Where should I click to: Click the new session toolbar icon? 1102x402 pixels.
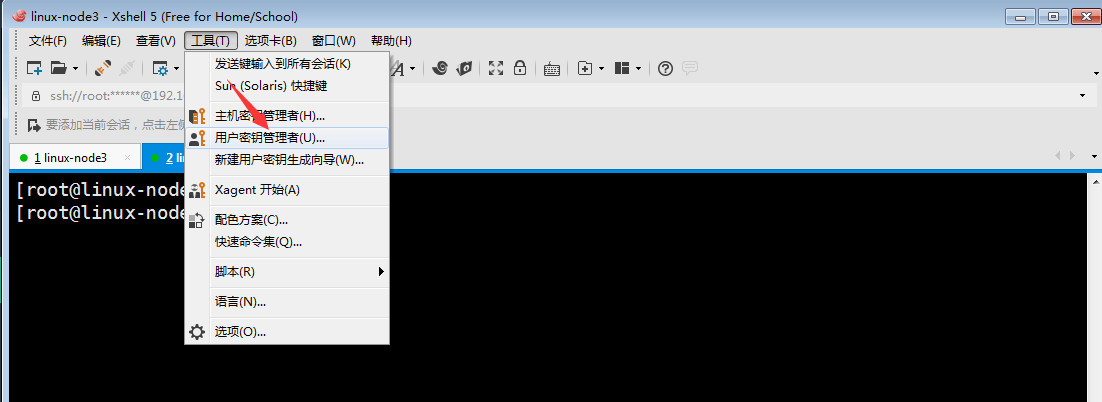[34, 68]
